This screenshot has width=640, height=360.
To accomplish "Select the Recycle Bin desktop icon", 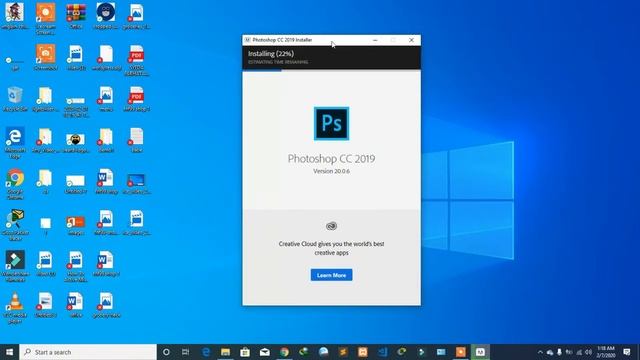I will (x=15, y=99).
